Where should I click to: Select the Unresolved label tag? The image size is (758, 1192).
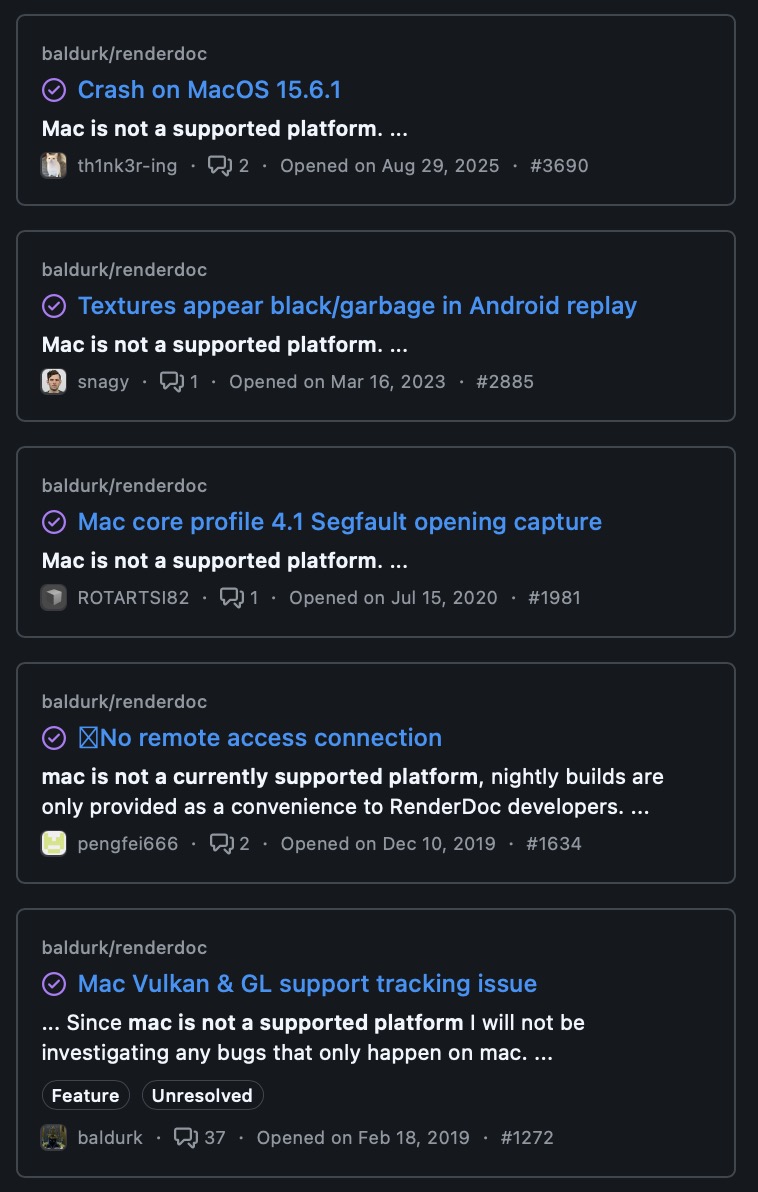click(x=202, y=1096)
